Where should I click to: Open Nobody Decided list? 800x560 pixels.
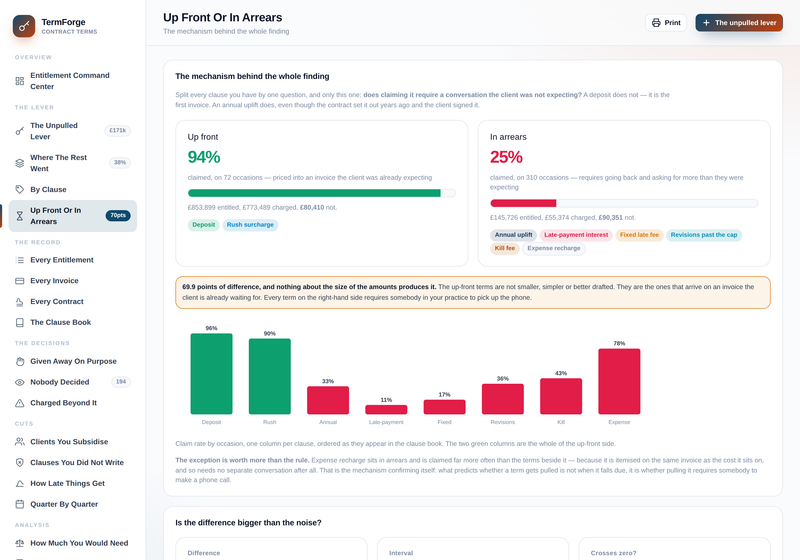(72, 383)
